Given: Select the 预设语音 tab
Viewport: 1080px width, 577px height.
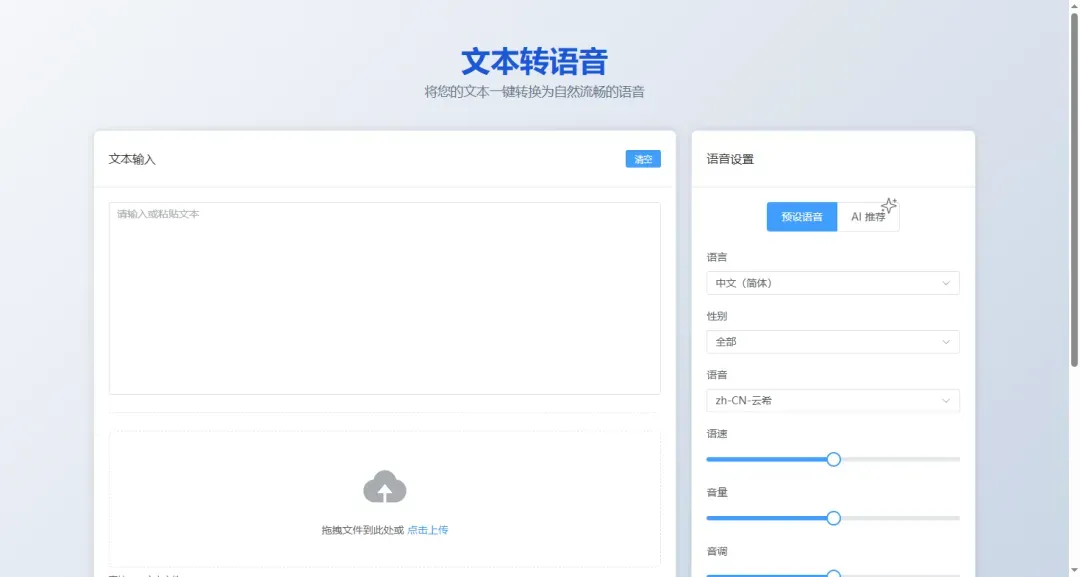Looking at the screenshot, I should 801,216.
